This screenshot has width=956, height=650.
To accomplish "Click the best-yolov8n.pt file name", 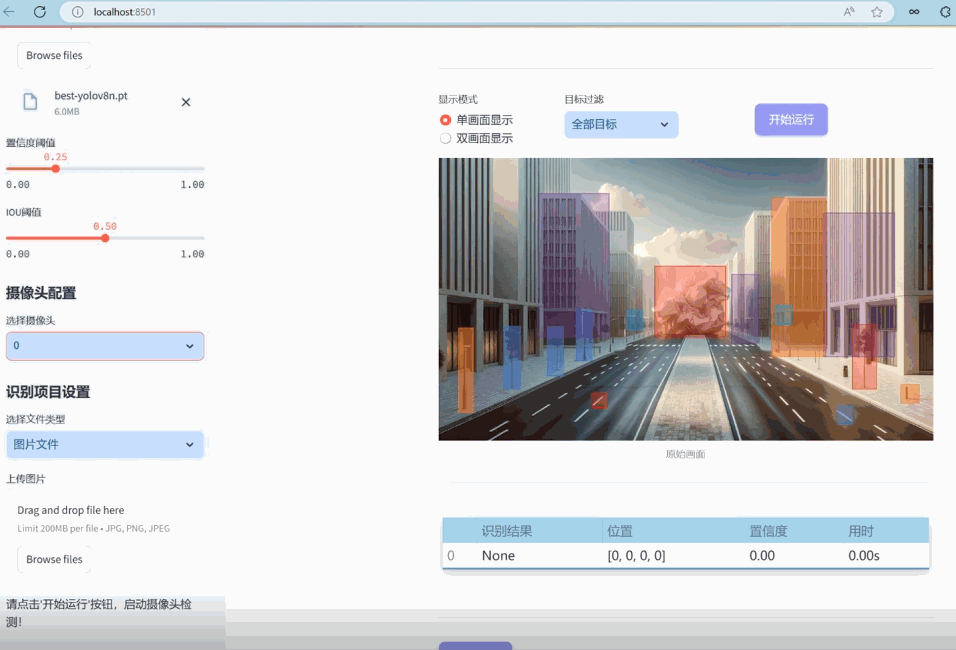I will coord(91,96).
